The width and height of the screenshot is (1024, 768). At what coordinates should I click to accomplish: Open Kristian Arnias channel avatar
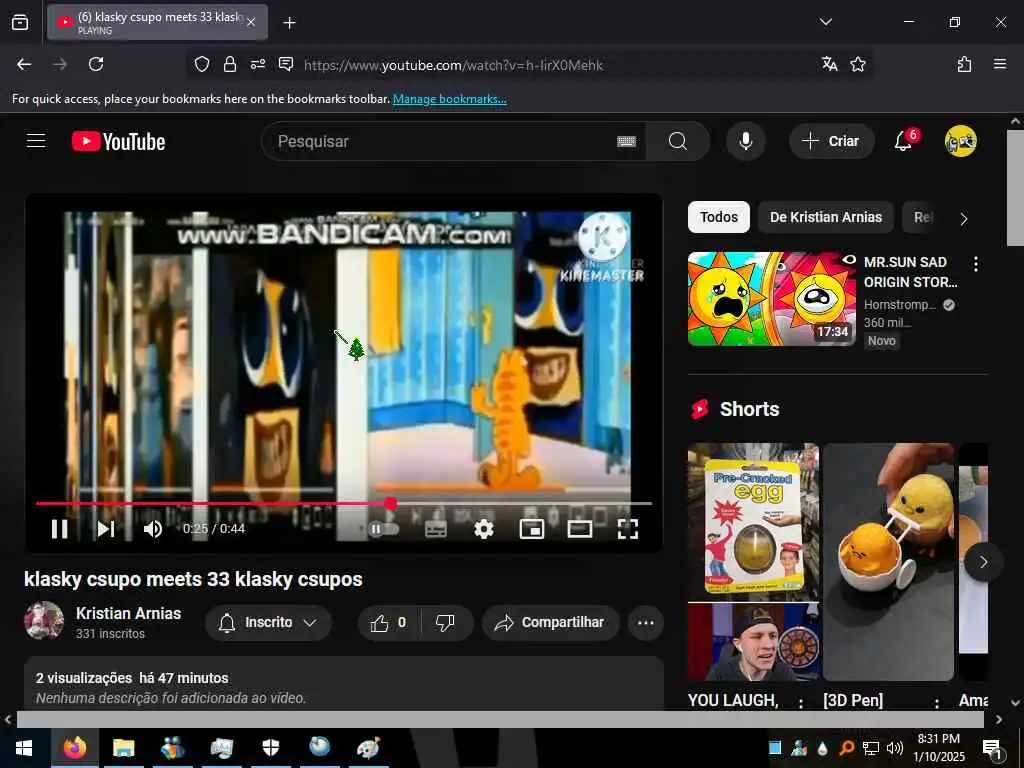44,620
